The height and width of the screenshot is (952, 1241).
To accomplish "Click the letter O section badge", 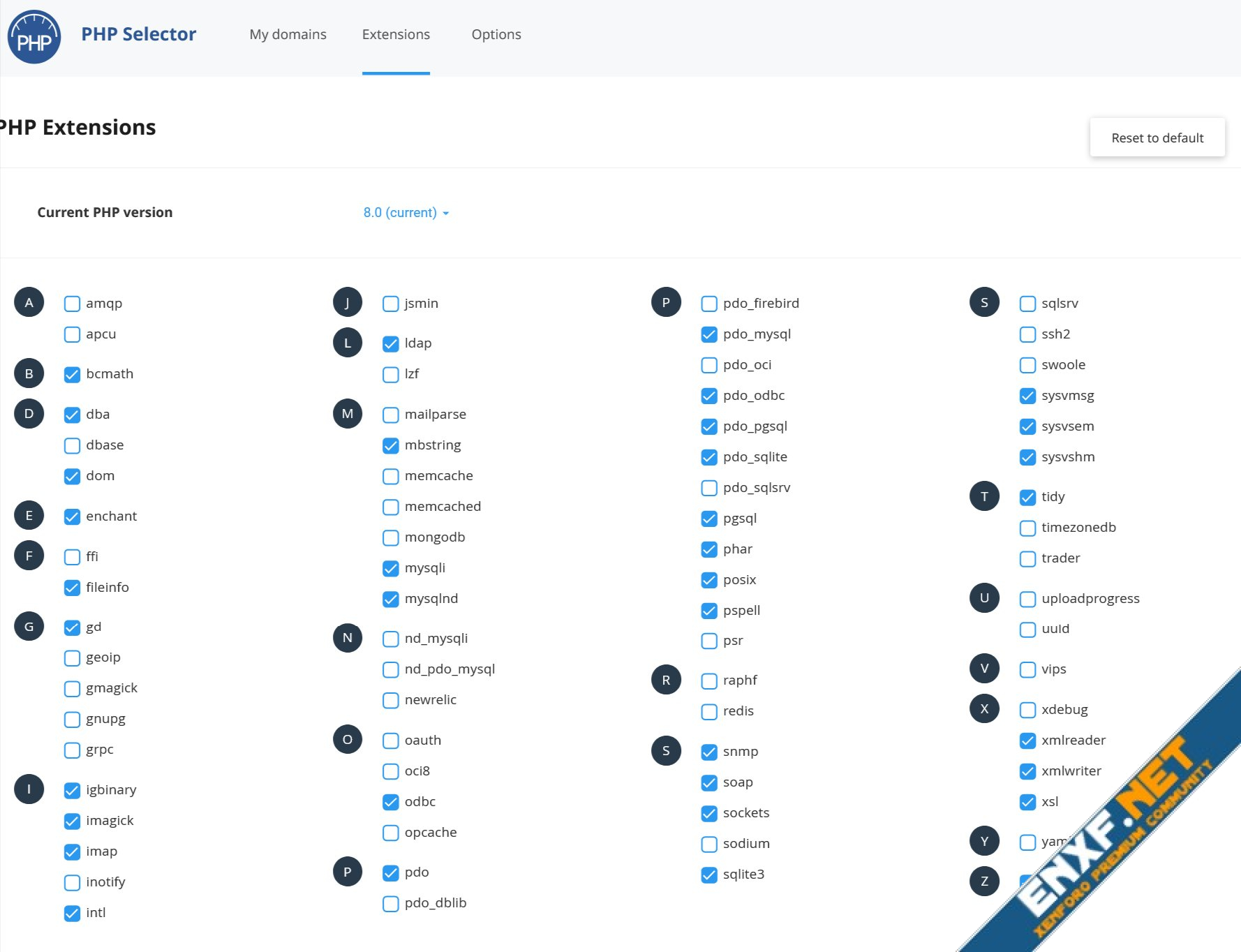I will coord(348,740).
